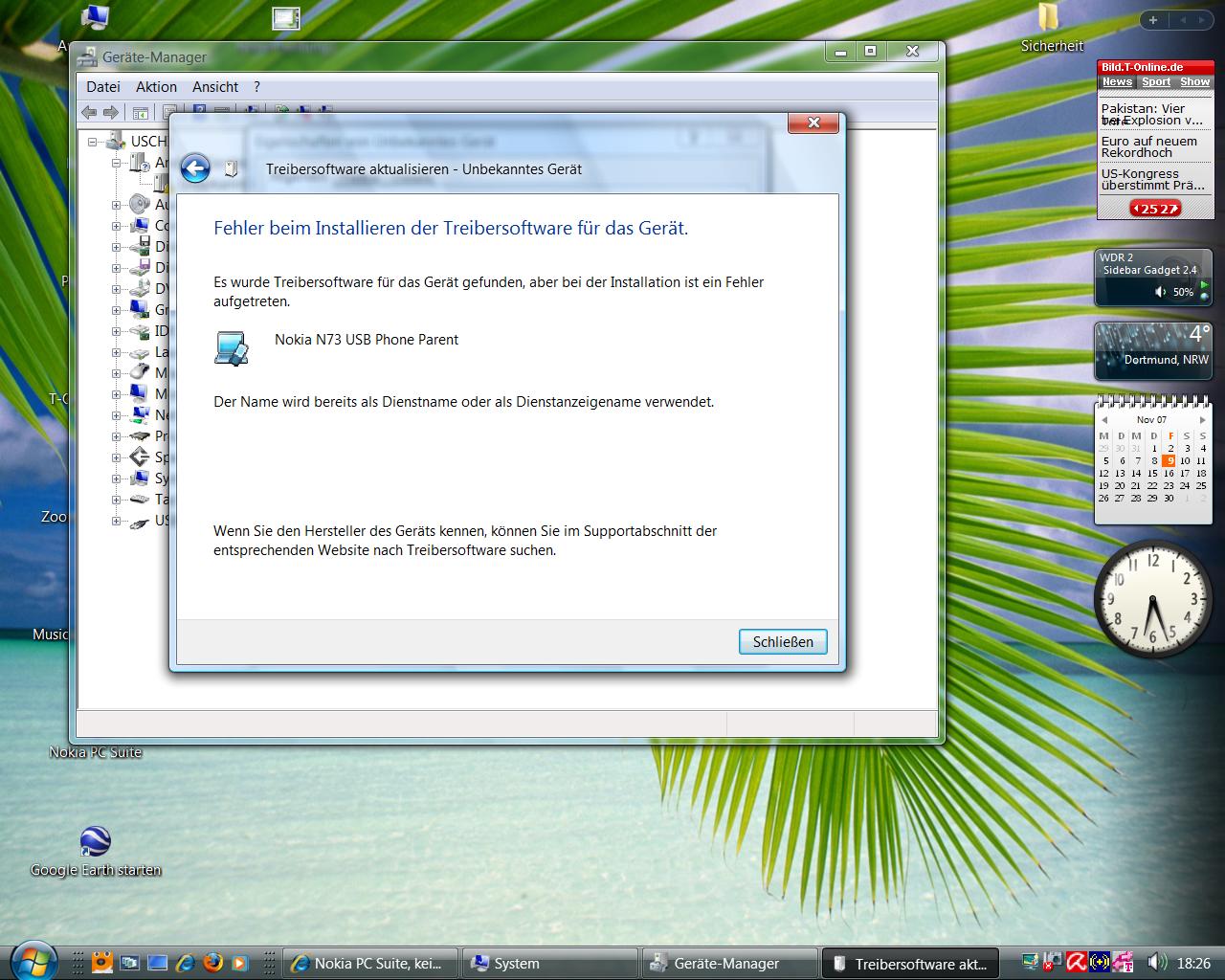Viewport: 1225px width, 980px height.
Task: Select the Sport tab in the Bild gadget
Action: pos(1156,82)
